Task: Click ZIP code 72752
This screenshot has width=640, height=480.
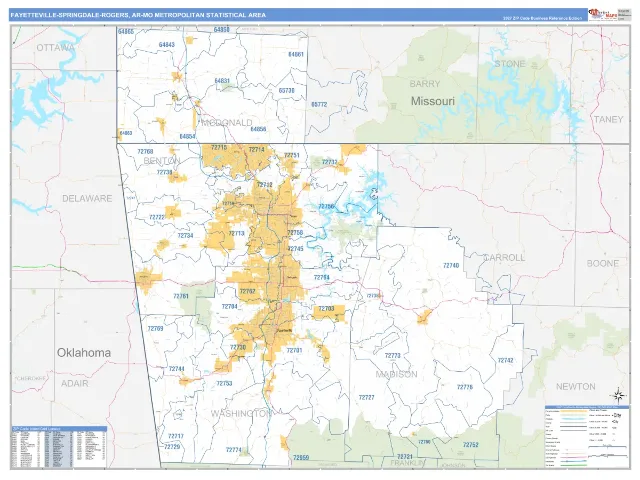Action: [x=471, y=445]
